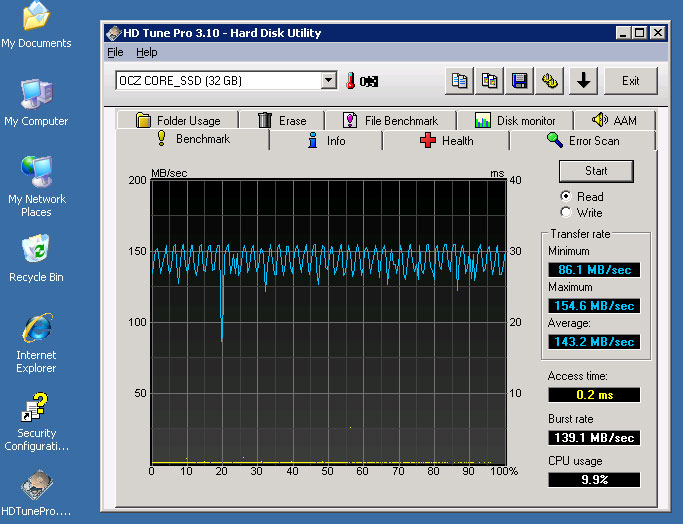Open the Help menu
Viewport: 683px width, 524px height.
147,52
